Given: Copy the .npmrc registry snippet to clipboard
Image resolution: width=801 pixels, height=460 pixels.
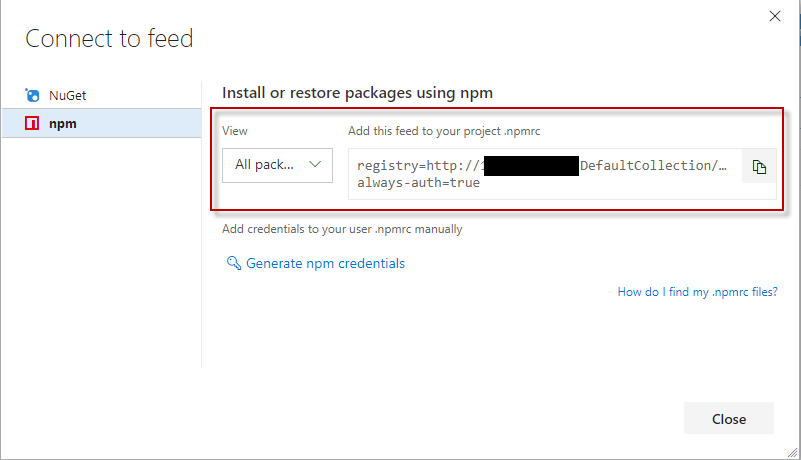Looking at the screenshot, I should point(759,167).
